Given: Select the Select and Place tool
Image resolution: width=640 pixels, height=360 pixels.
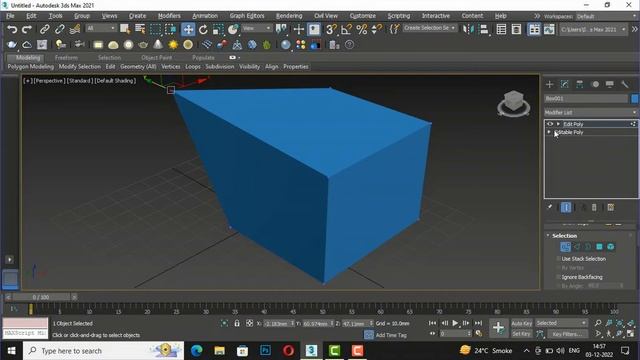Looking at the screenshot, I should click(x=233, y=29).
